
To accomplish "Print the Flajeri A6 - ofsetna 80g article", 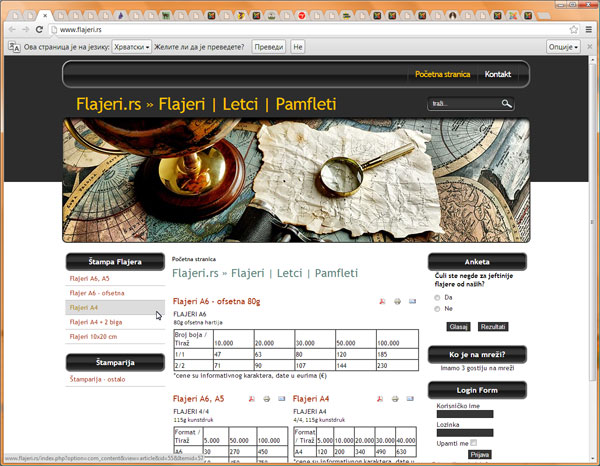I will click(x=397, y=301).
